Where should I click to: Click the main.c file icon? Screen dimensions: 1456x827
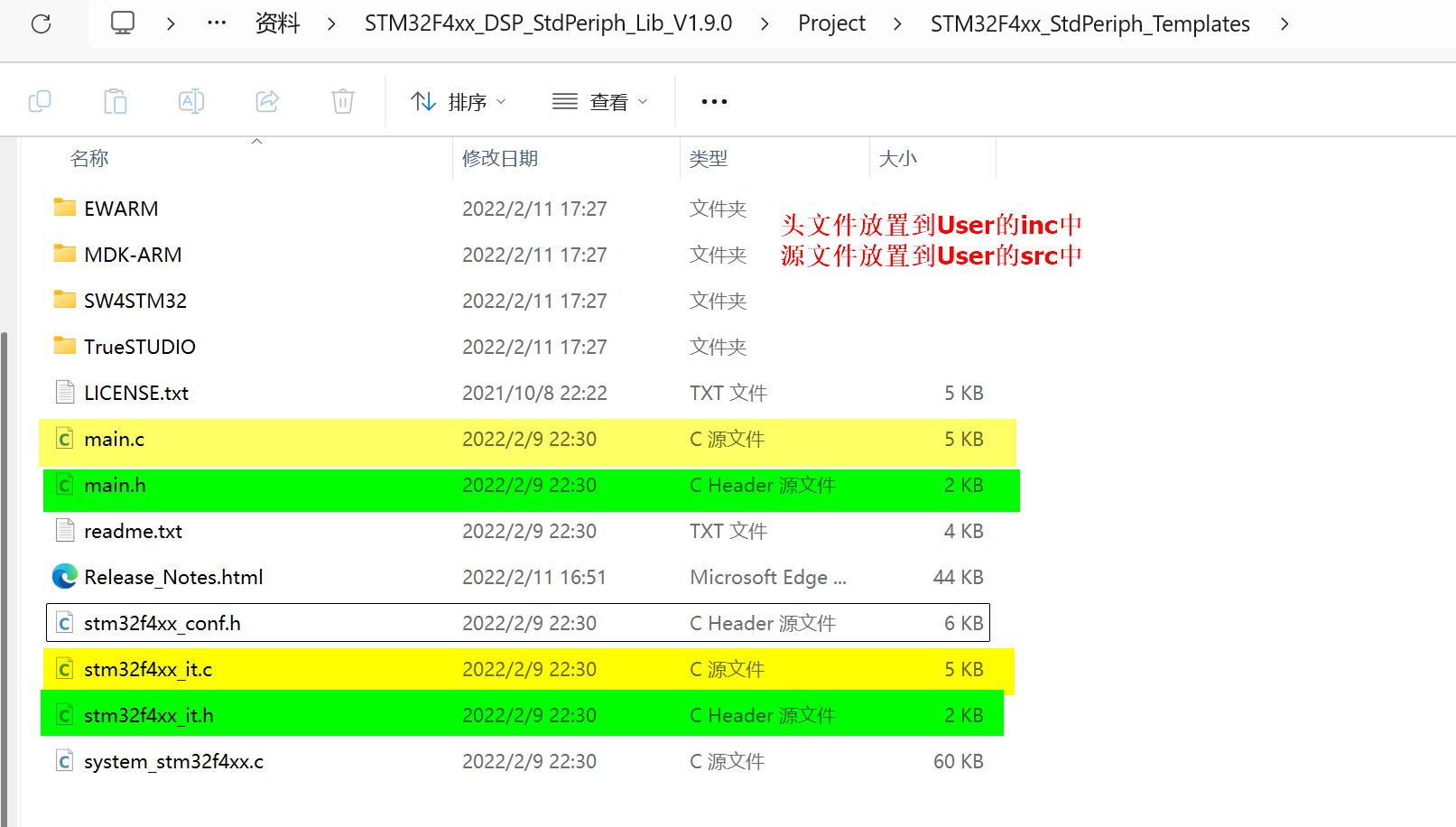65,439
